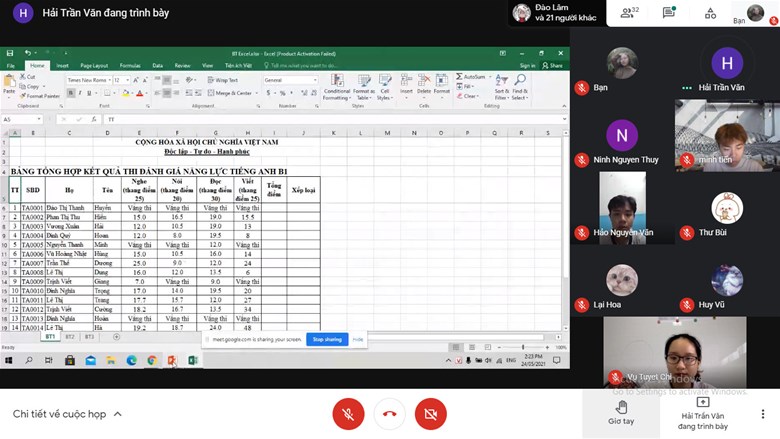Open Find & Select magnifier menu
This screenshot has height=439, width=780.
tap(519, 87)
